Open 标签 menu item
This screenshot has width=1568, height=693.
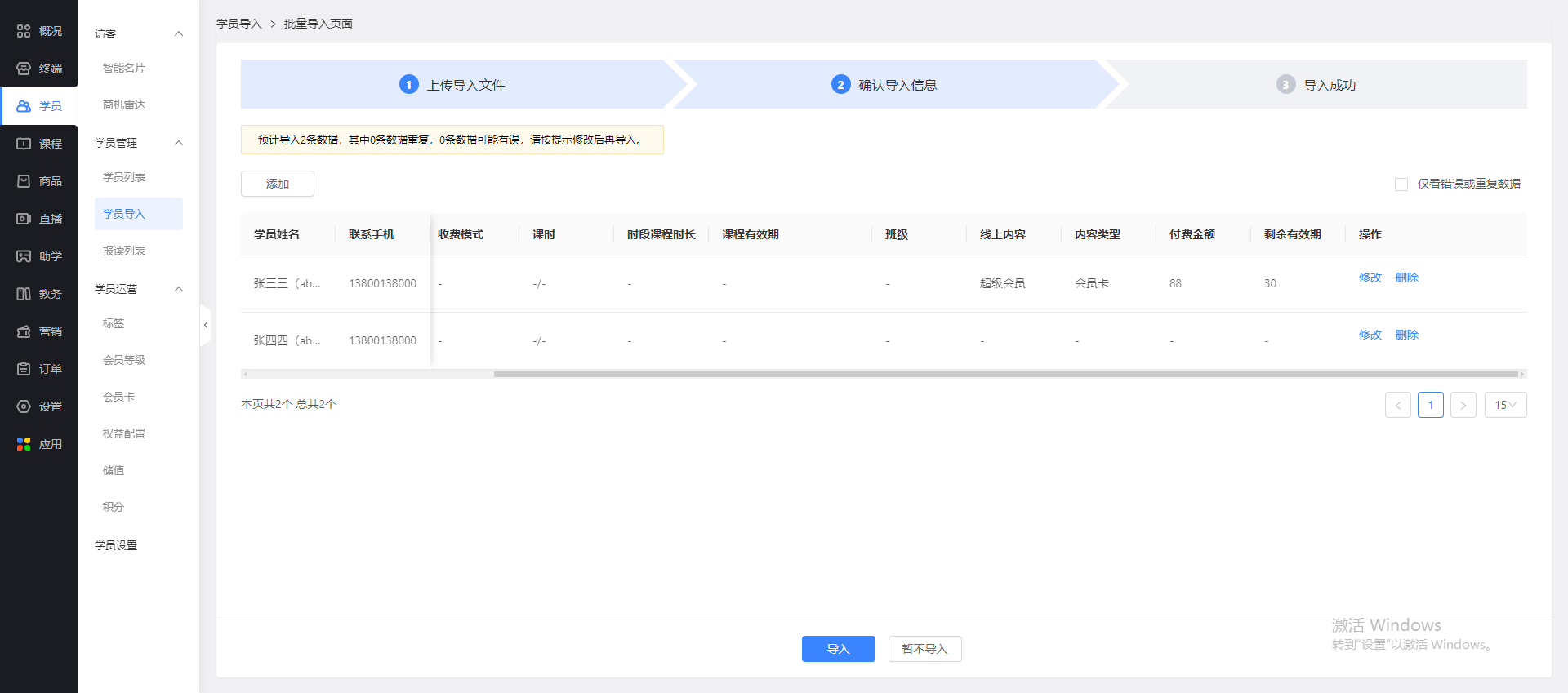[114, 323]
